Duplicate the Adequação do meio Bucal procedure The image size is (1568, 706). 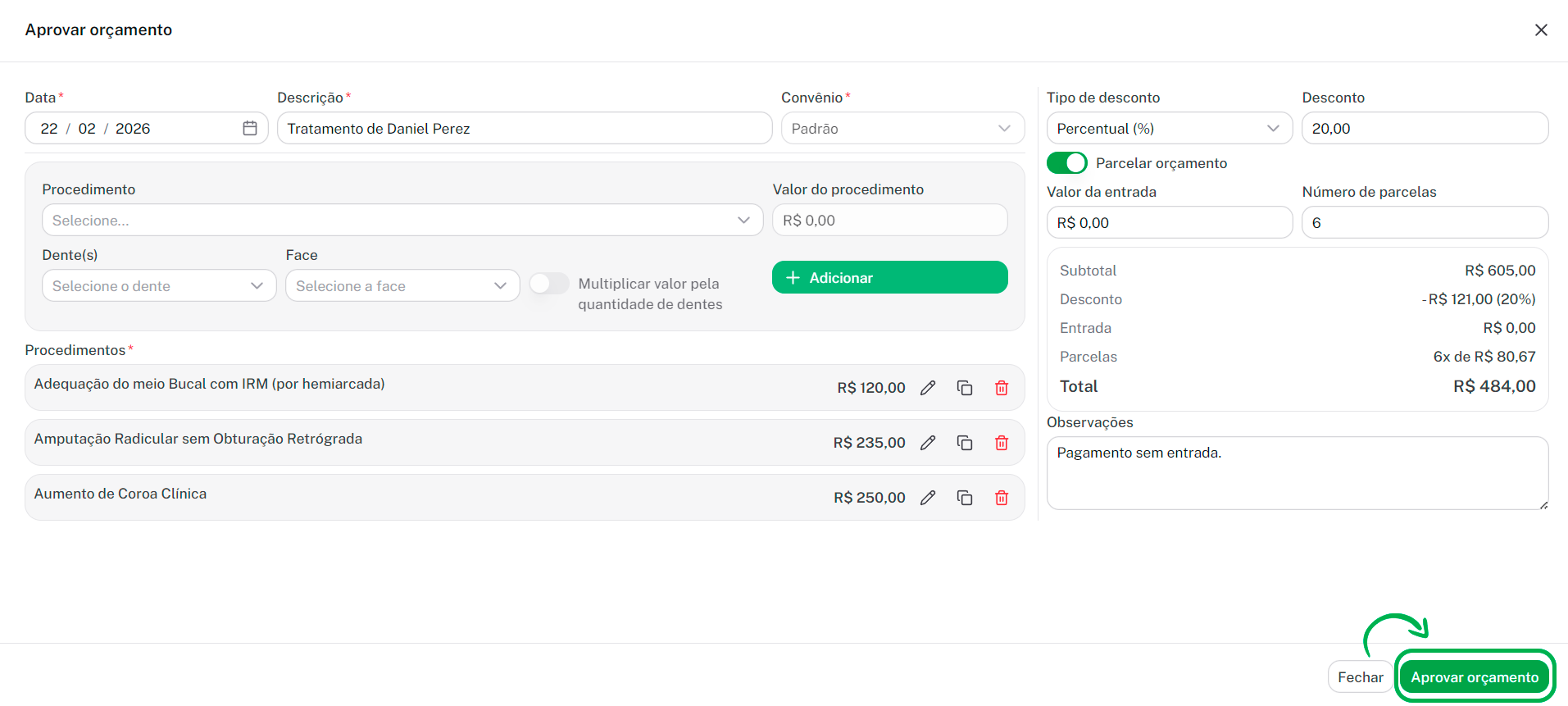tap(965, 388)
